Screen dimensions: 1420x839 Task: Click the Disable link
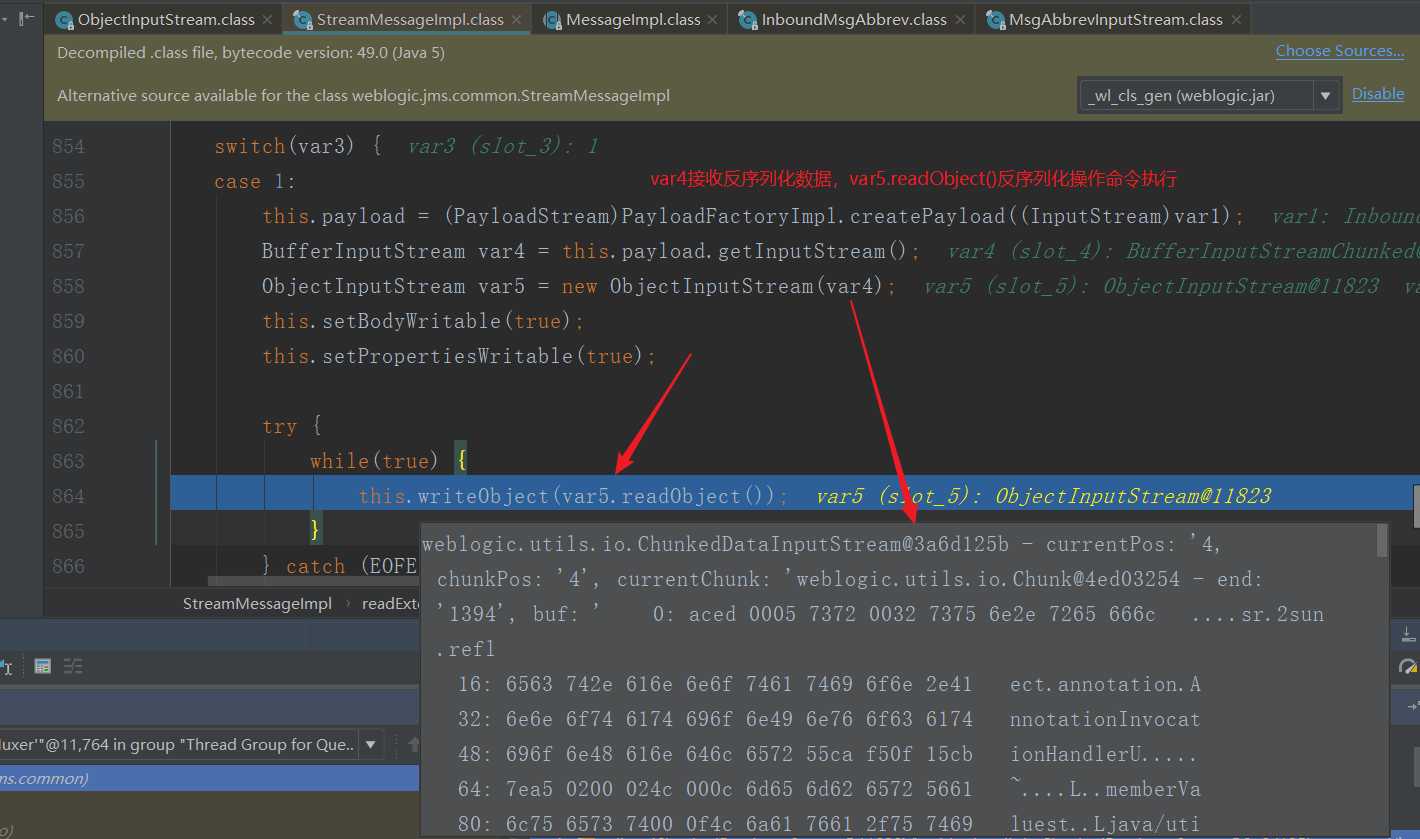click(1378, 94)
